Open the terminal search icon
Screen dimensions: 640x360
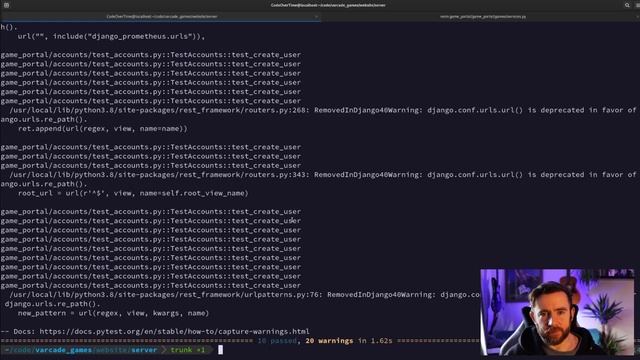(627, 5)
